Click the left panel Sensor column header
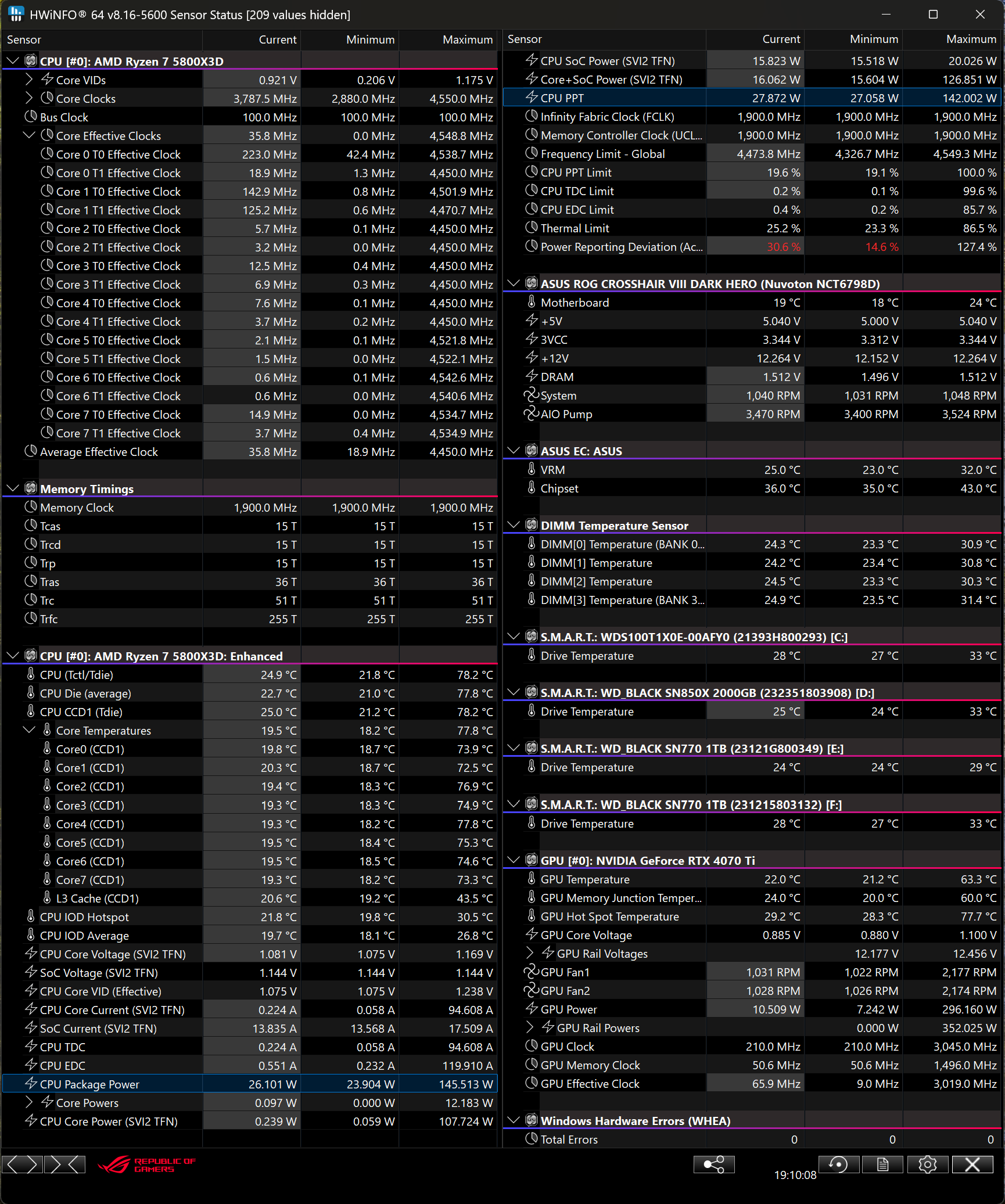The image size is (1005, 1204). tap(102, 39)
